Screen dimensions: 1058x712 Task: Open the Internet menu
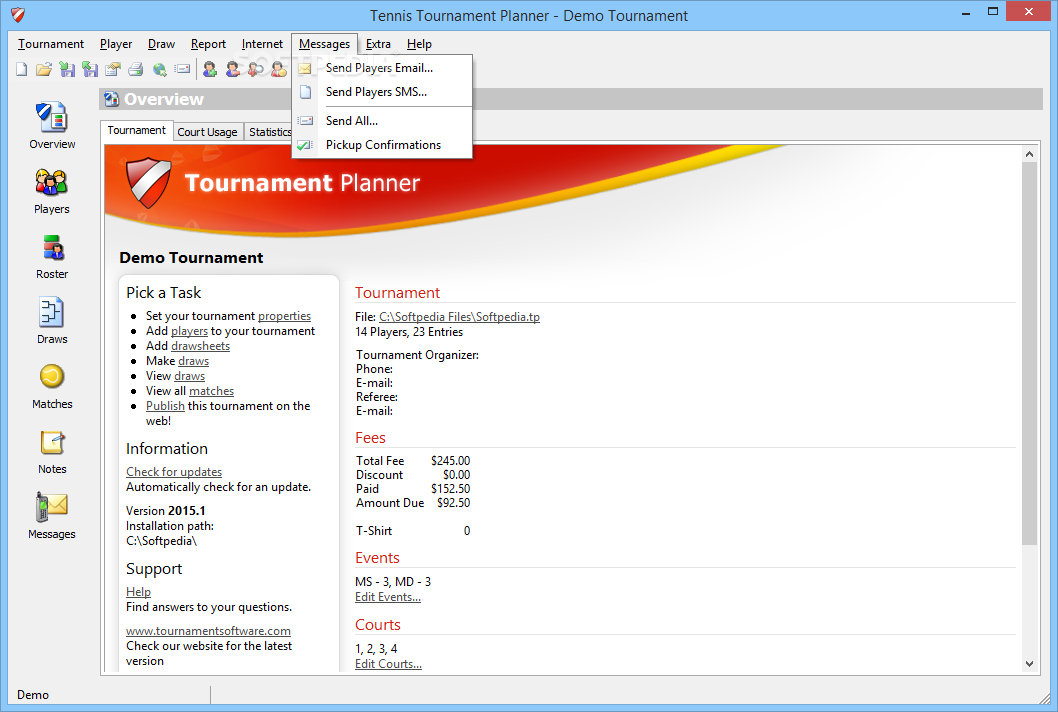point(262,44)
